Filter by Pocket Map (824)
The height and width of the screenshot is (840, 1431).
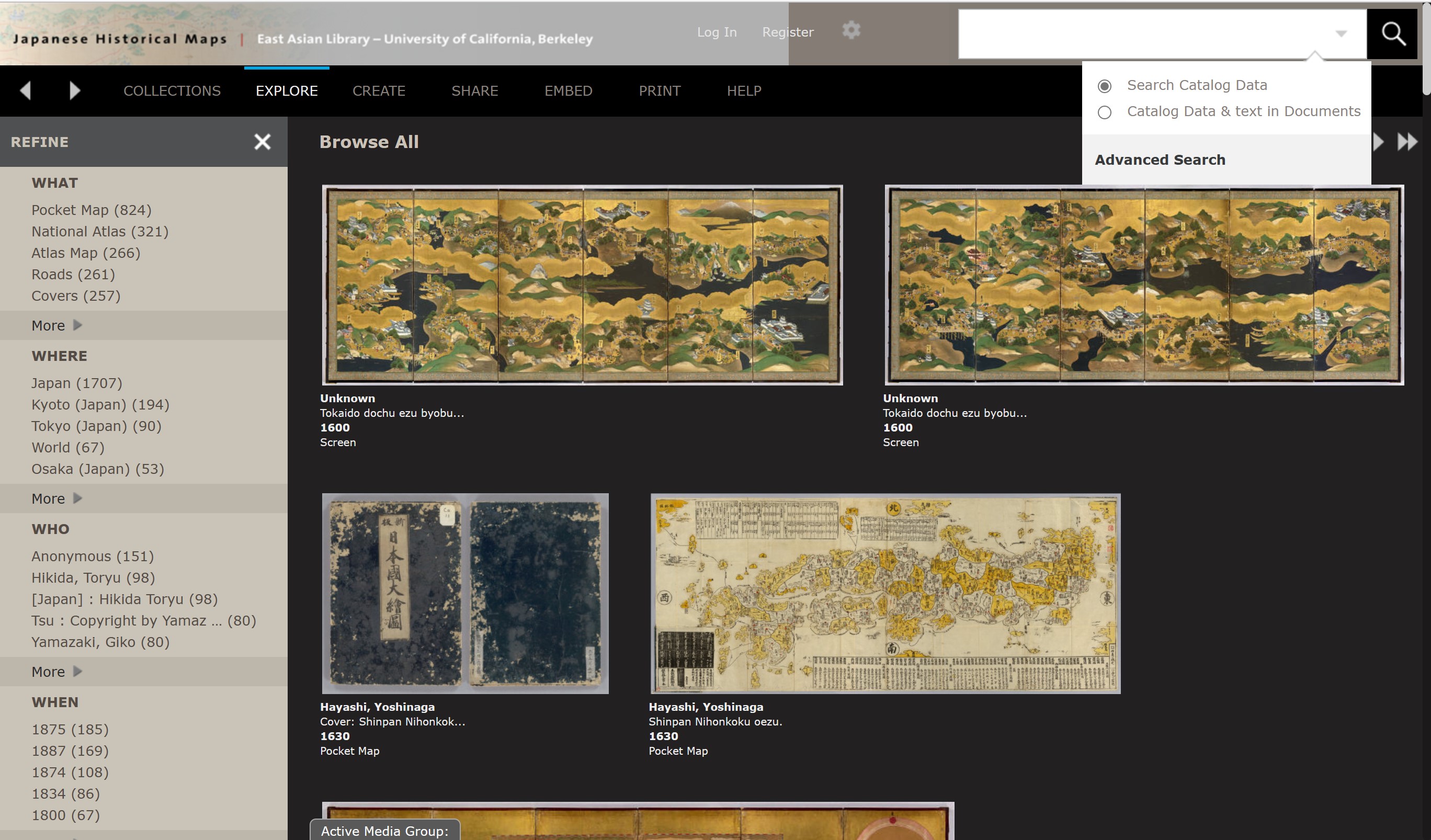(92, 210)
